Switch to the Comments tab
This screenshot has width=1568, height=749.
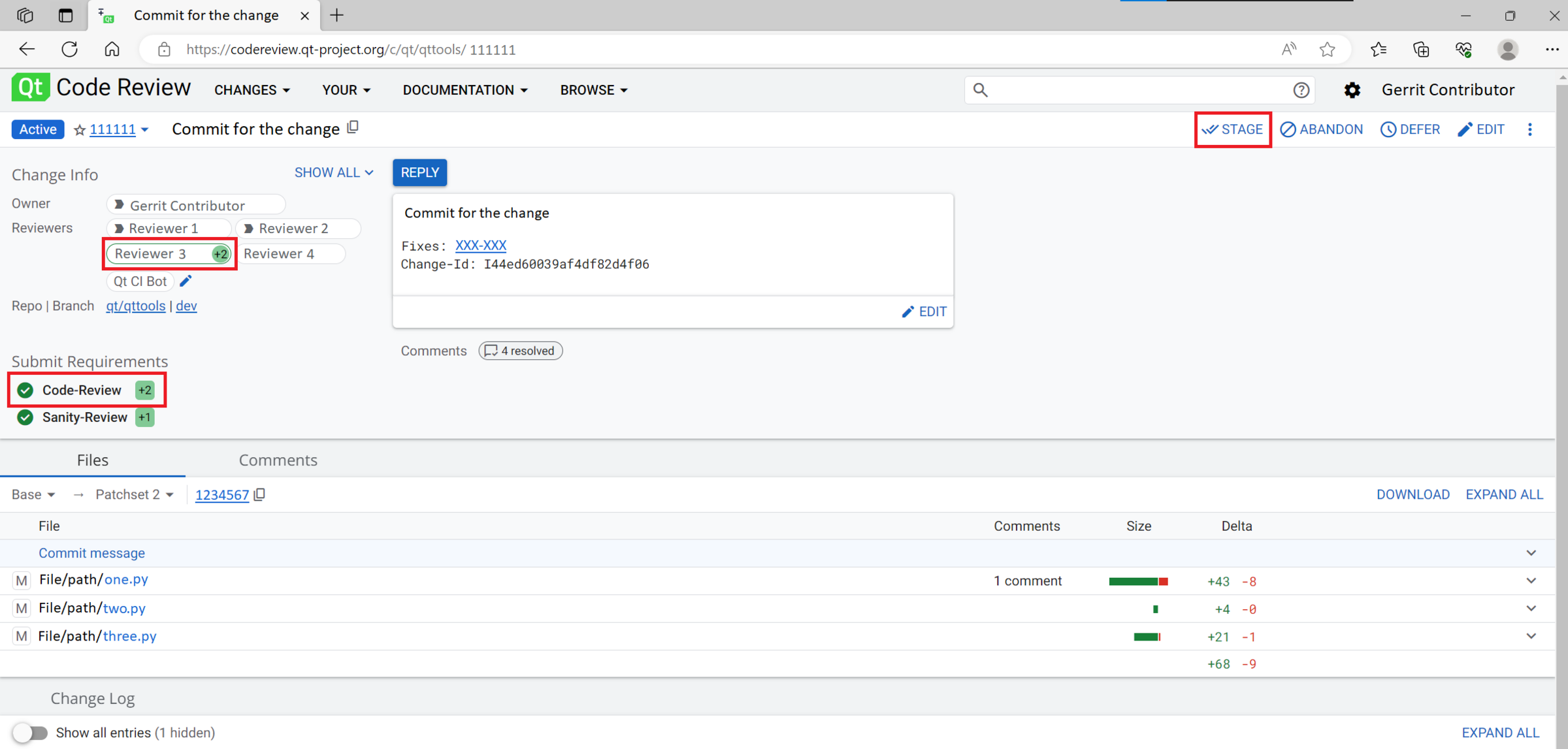point(278,460)
